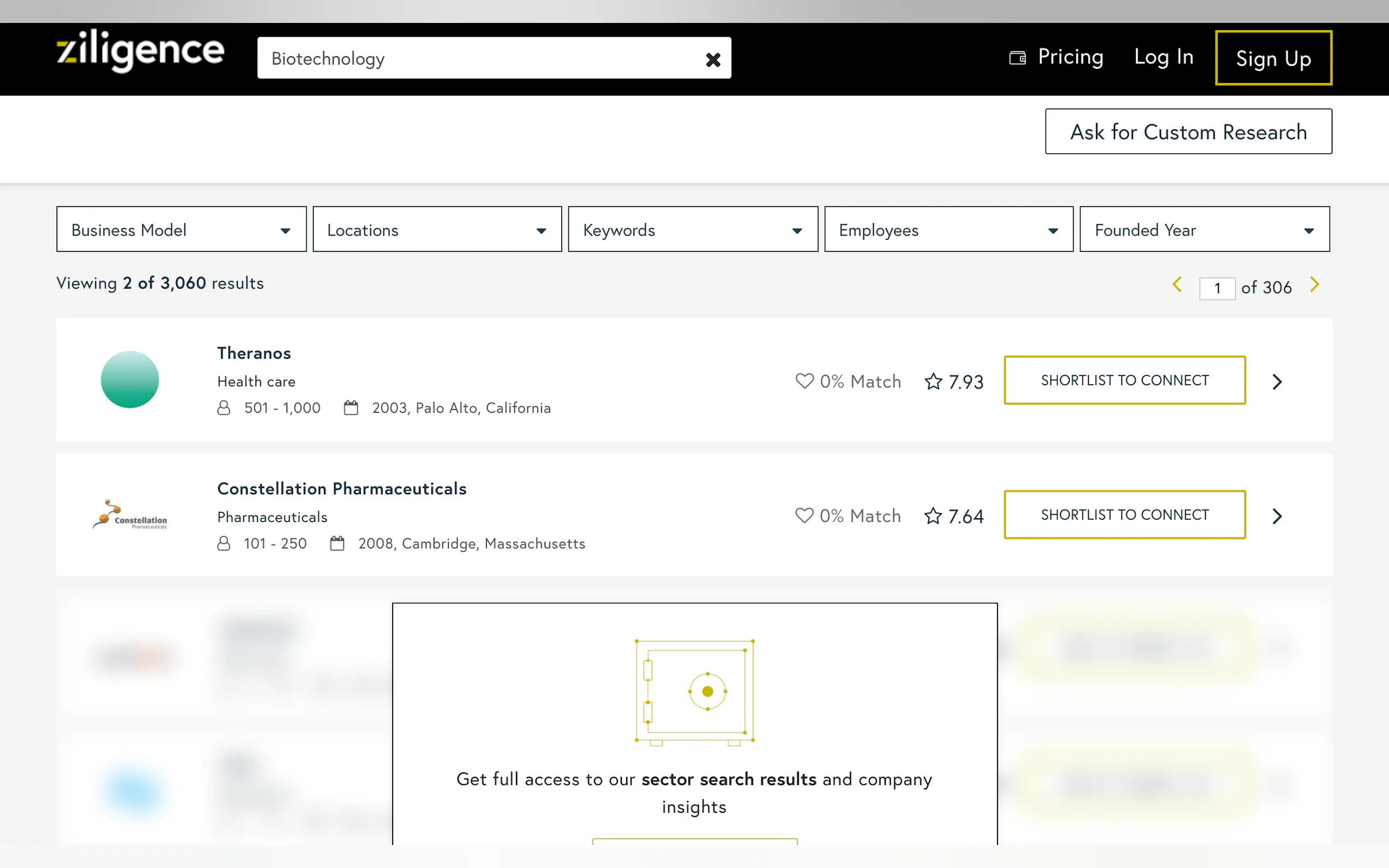Click the Constellation Pharmaceuticals logo
1389x868 pixels.
coord(130,514)
